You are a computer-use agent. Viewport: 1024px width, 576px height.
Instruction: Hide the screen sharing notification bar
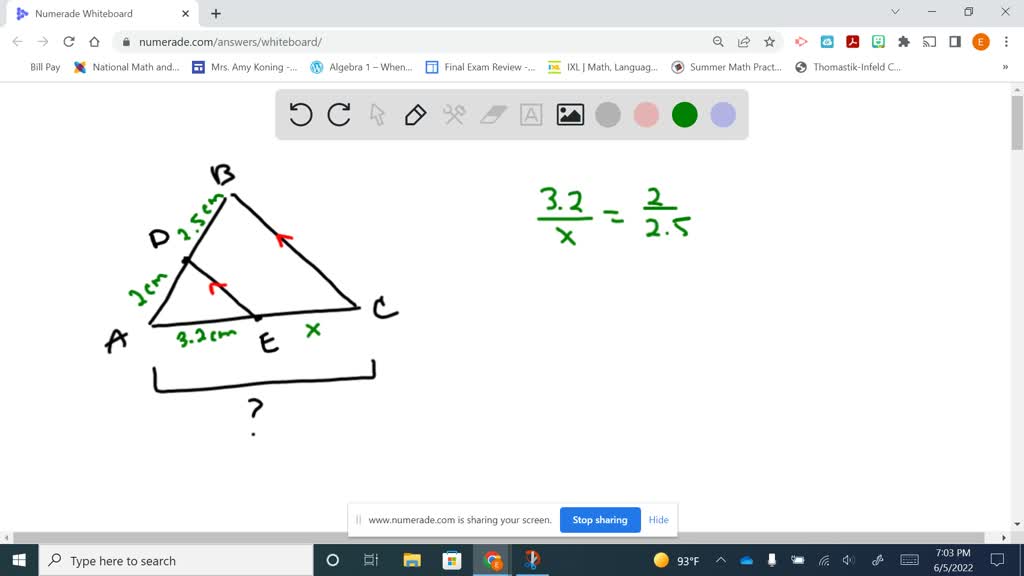(x=658, y=520)
